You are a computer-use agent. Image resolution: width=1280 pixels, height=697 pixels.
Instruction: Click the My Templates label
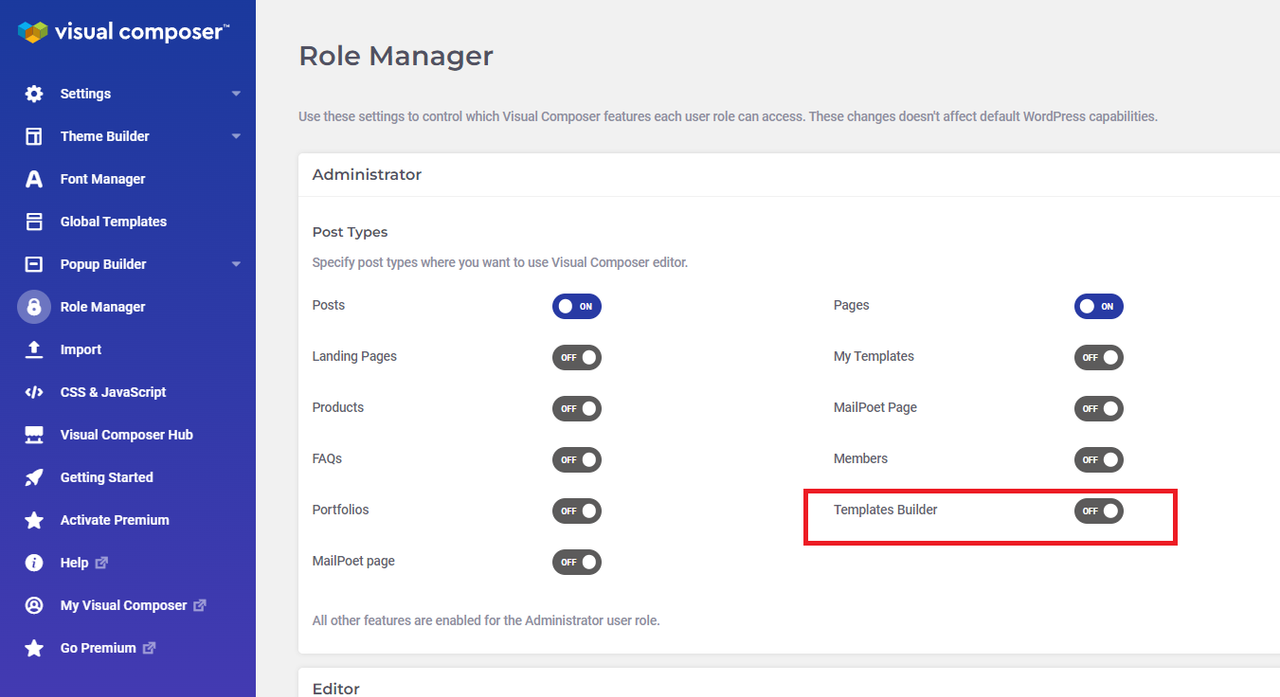(x=874, y=356)
